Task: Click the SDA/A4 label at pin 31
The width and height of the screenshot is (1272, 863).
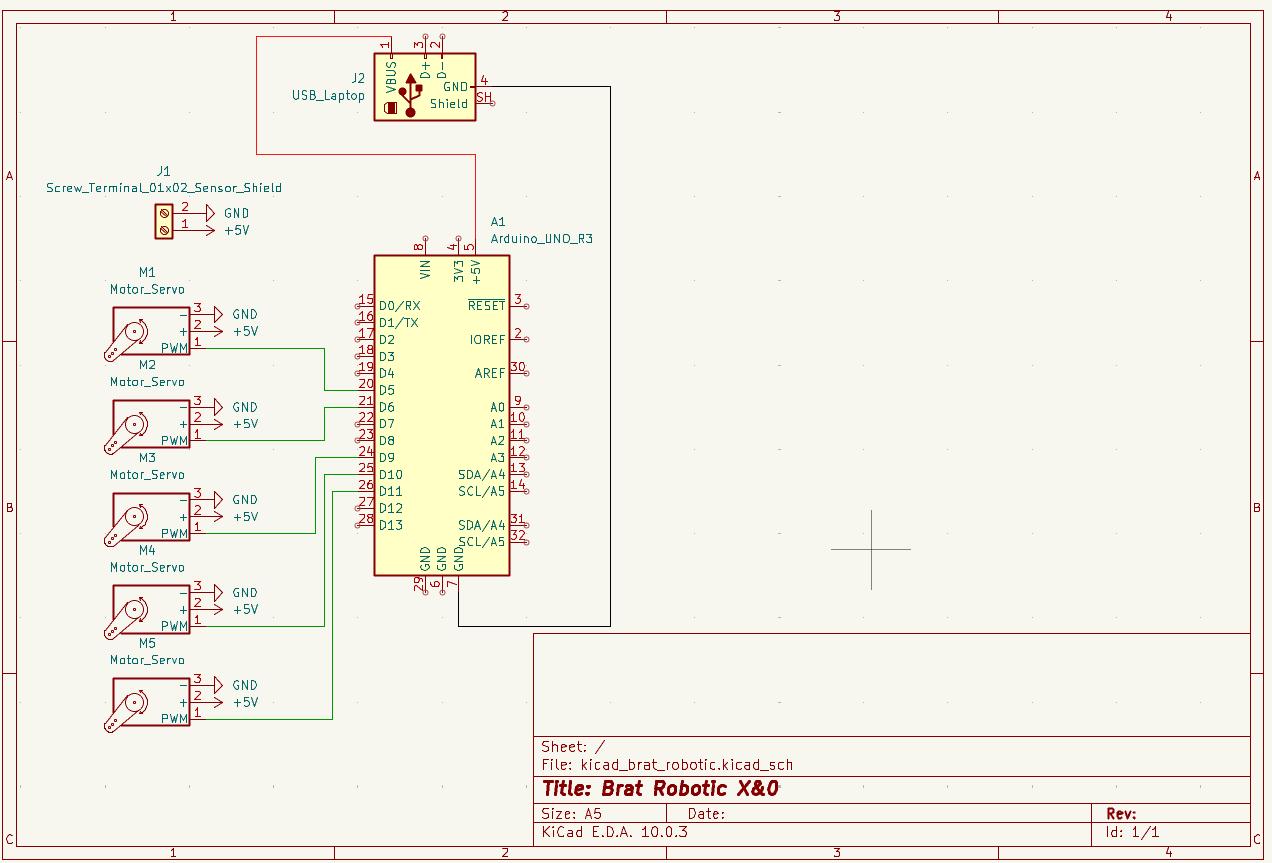Action: point(482,525)
